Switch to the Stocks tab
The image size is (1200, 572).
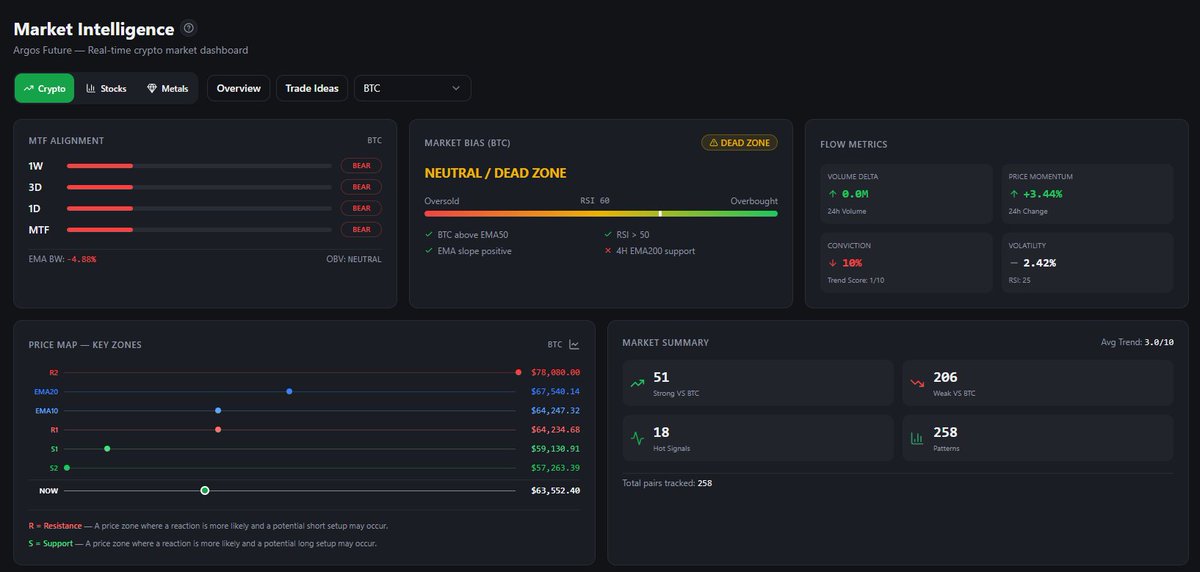106,88
